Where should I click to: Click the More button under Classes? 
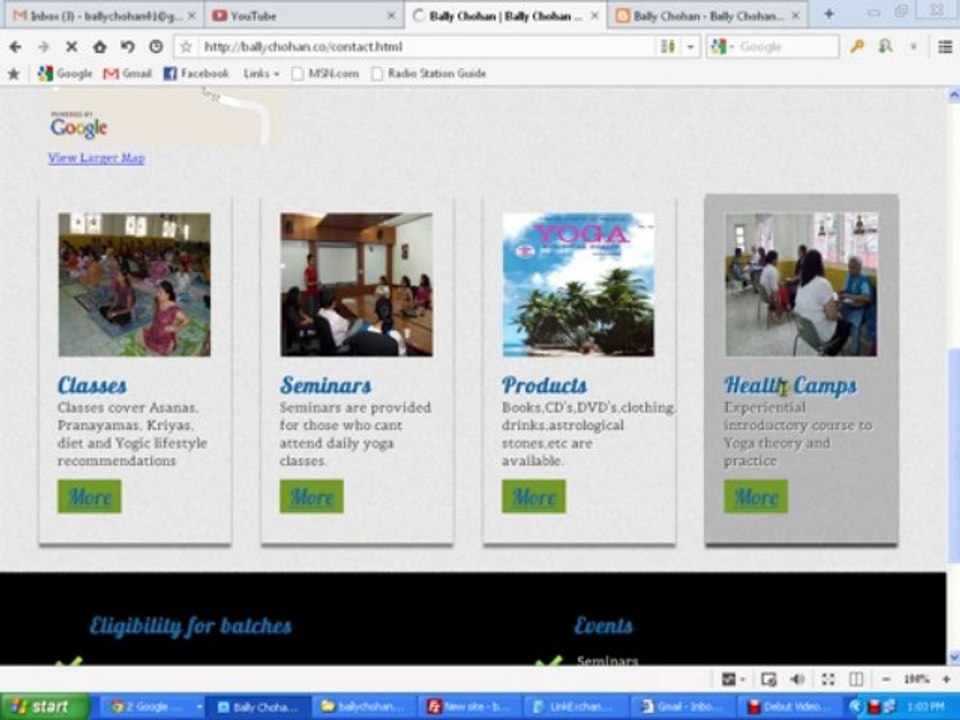(89, 497)
